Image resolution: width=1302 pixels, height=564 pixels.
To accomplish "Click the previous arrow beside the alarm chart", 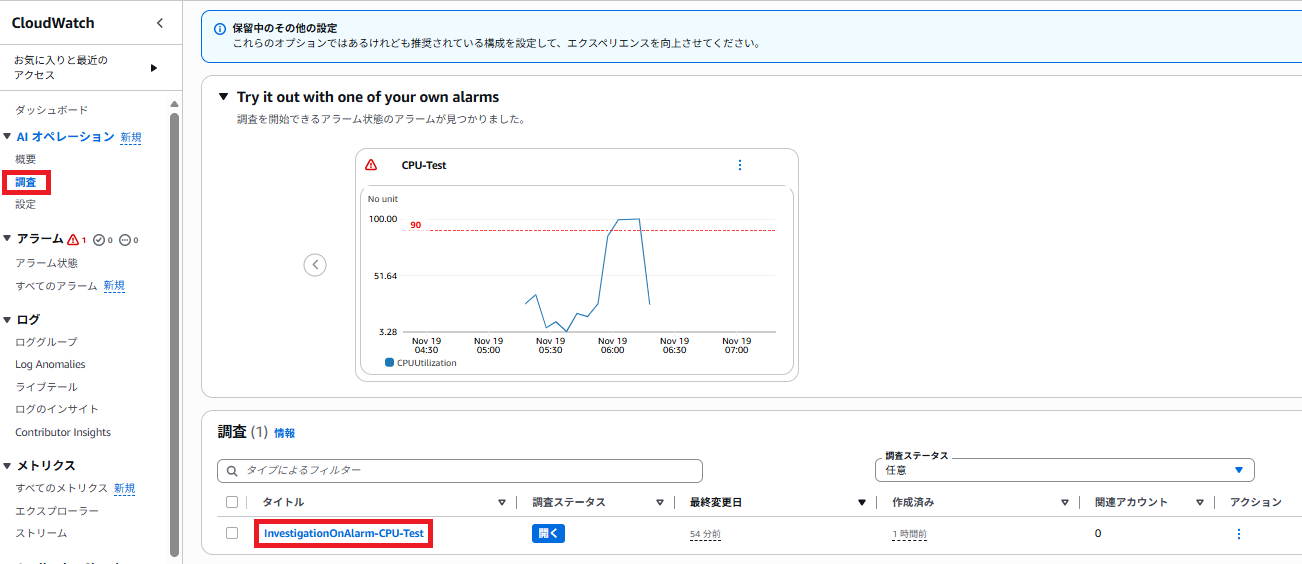I will coord(315,265).
